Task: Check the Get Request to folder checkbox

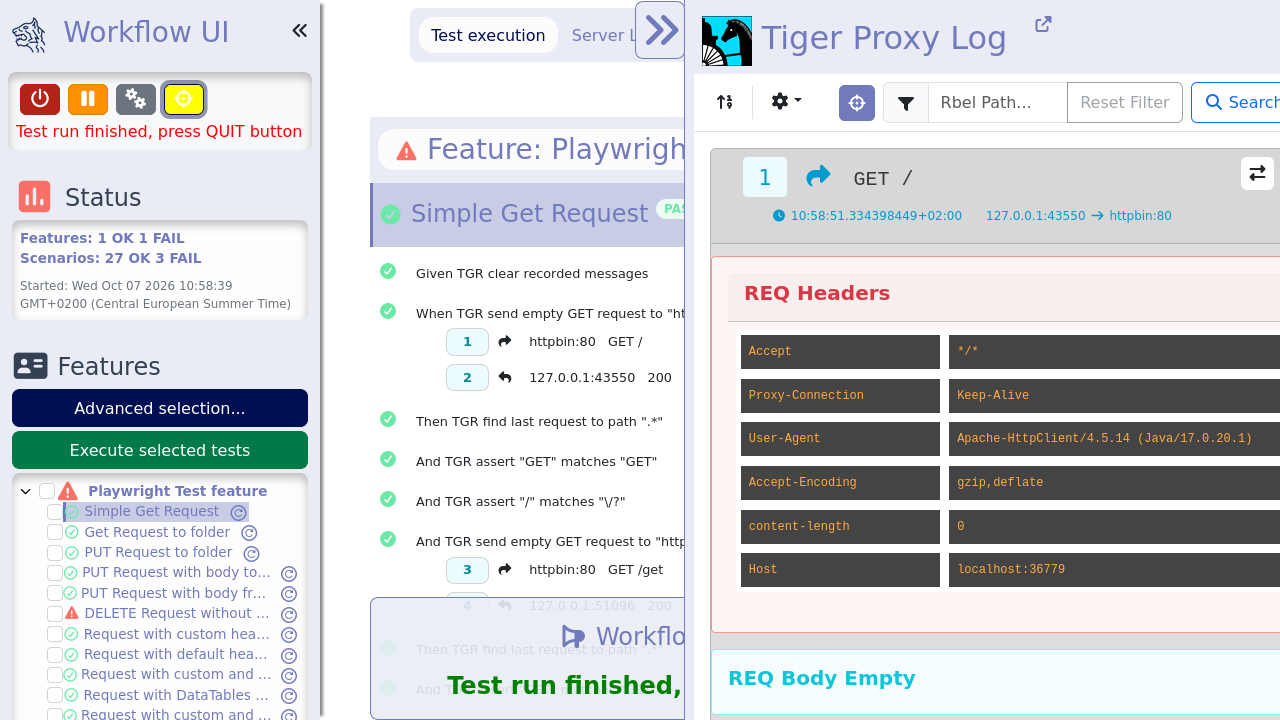Action: pos(55,532)
